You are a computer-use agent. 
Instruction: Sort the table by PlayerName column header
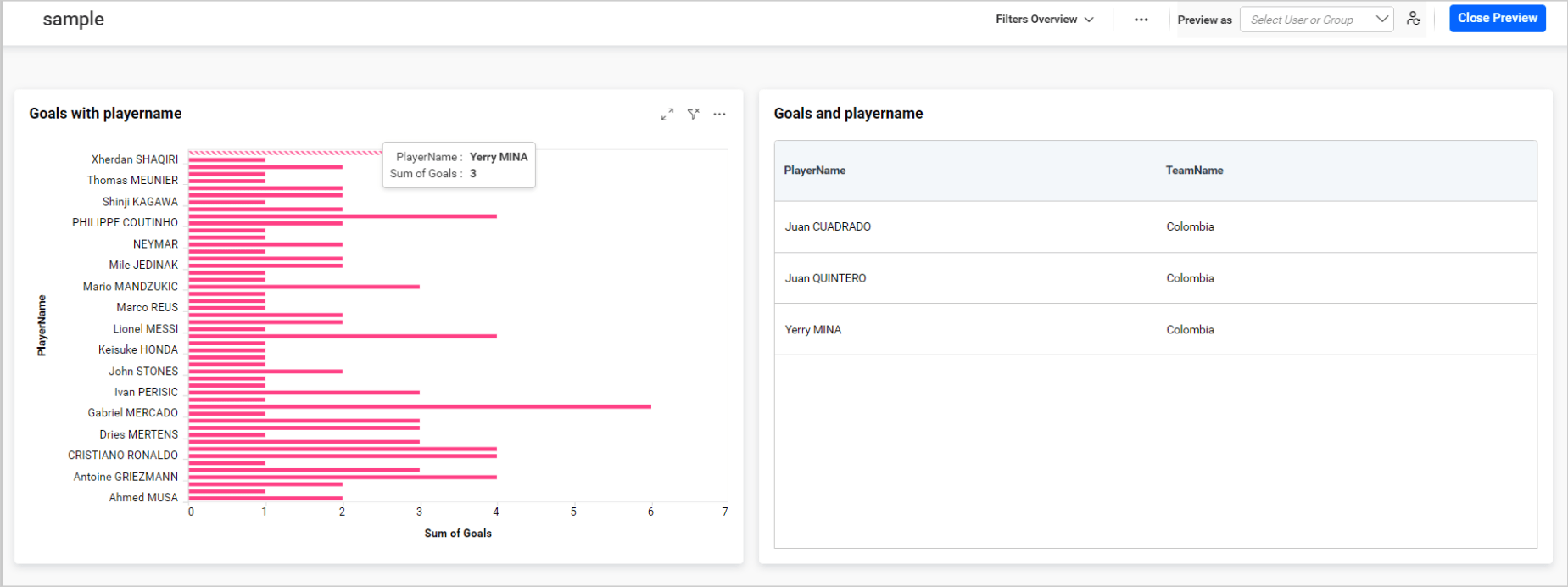pos(814,171)
